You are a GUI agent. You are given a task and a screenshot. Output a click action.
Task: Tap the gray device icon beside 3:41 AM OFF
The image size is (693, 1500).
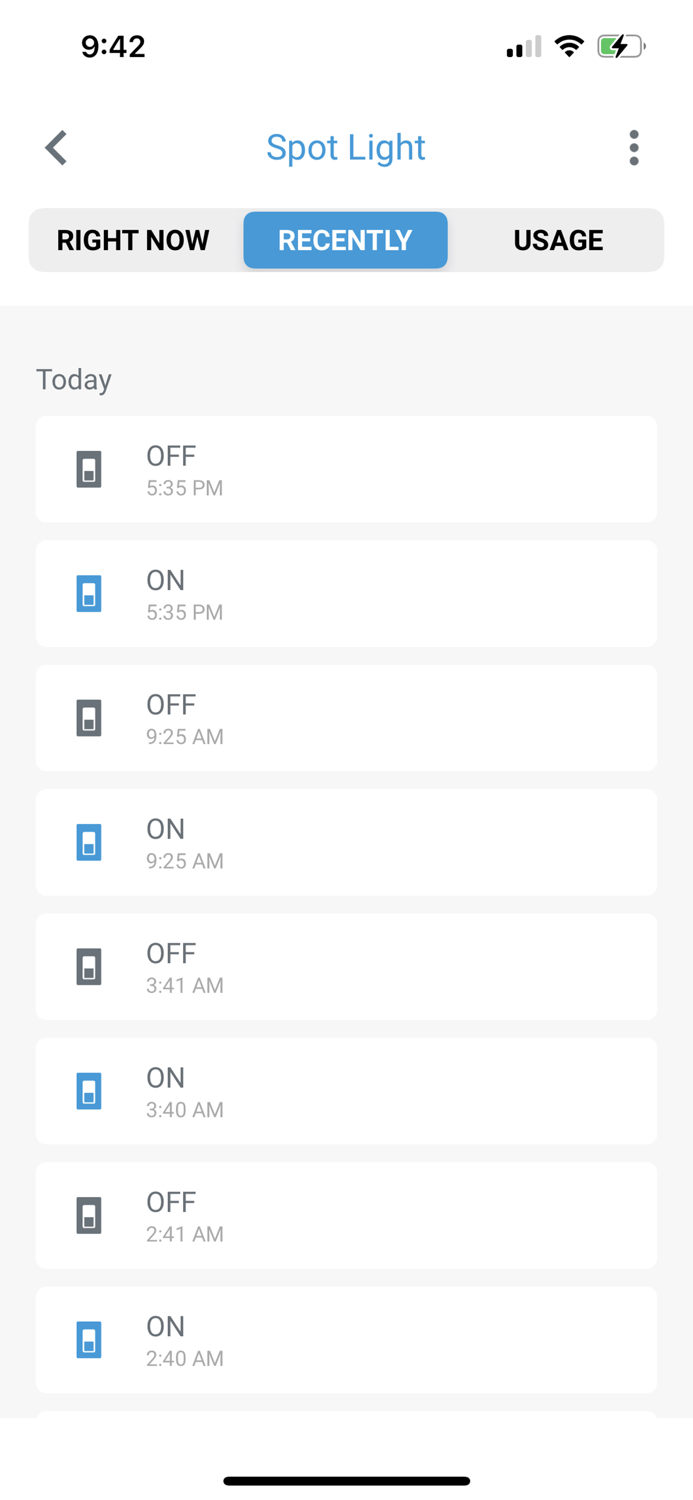(x=89, y=967)
